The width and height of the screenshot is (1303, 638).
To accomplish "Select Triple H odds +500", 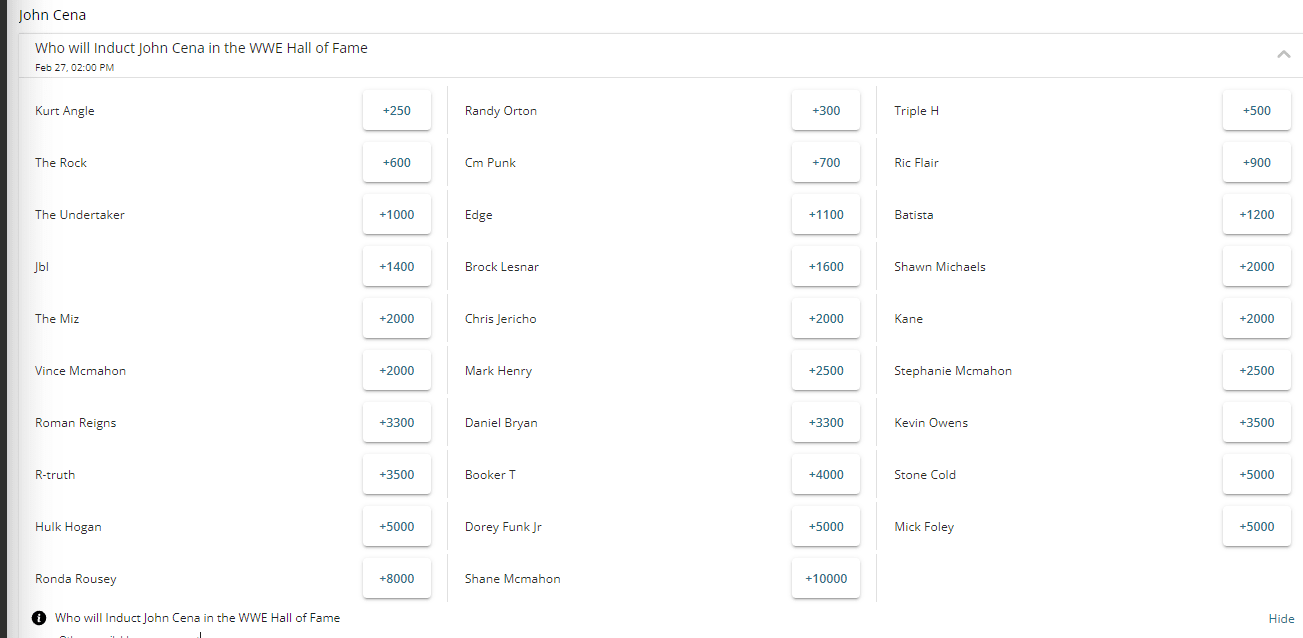I will coord(1257,111).
